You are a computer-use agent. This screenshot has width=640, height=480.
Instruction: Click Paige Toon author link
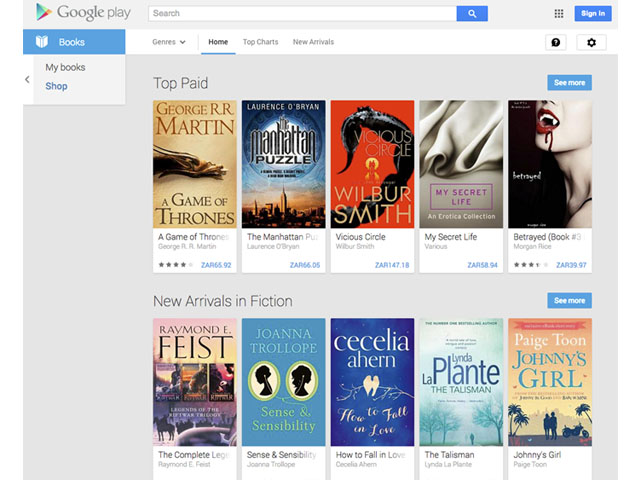pyautogui.click(x=530, y=464)
